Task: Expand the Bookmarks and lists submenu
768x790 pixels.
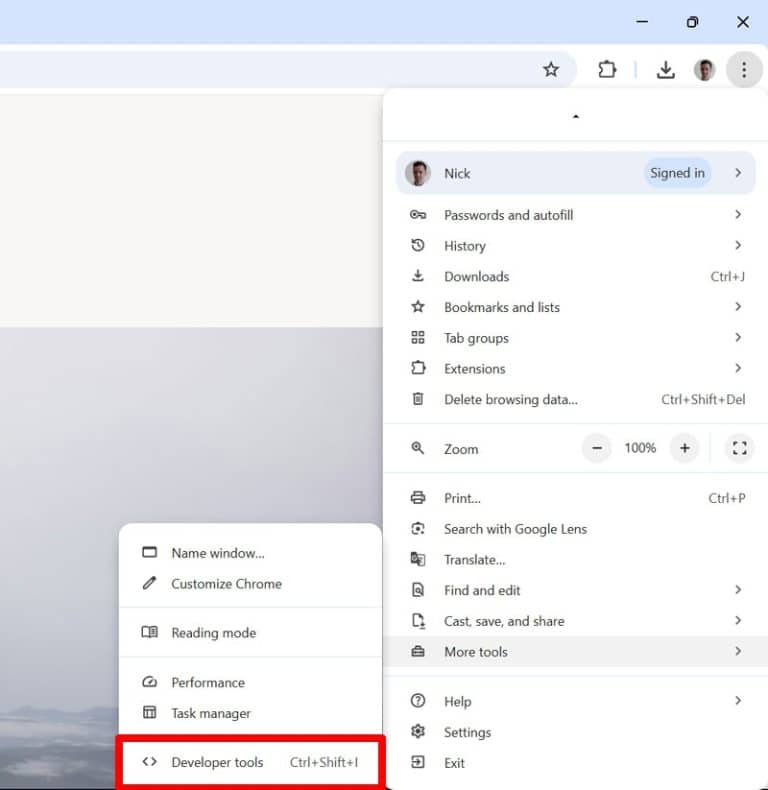Action: coord(575,307)
